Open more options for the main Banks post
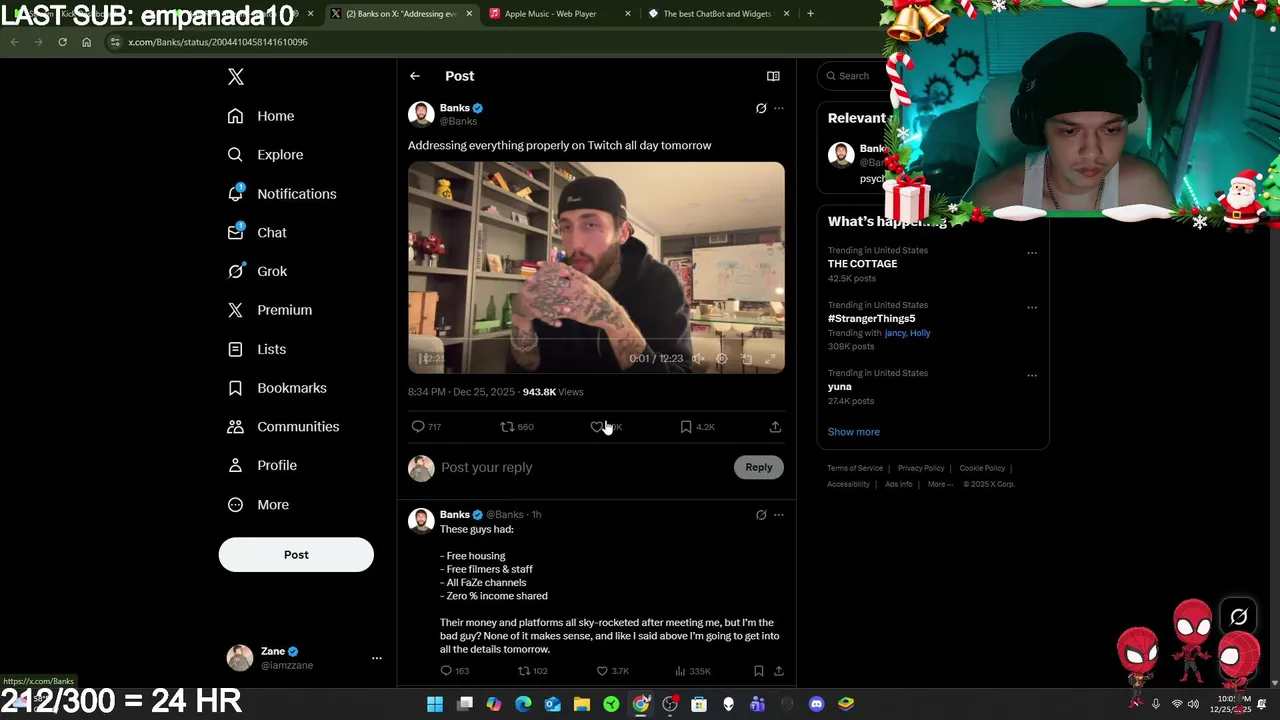The image size is (1280, 720). tap(779, 108)
